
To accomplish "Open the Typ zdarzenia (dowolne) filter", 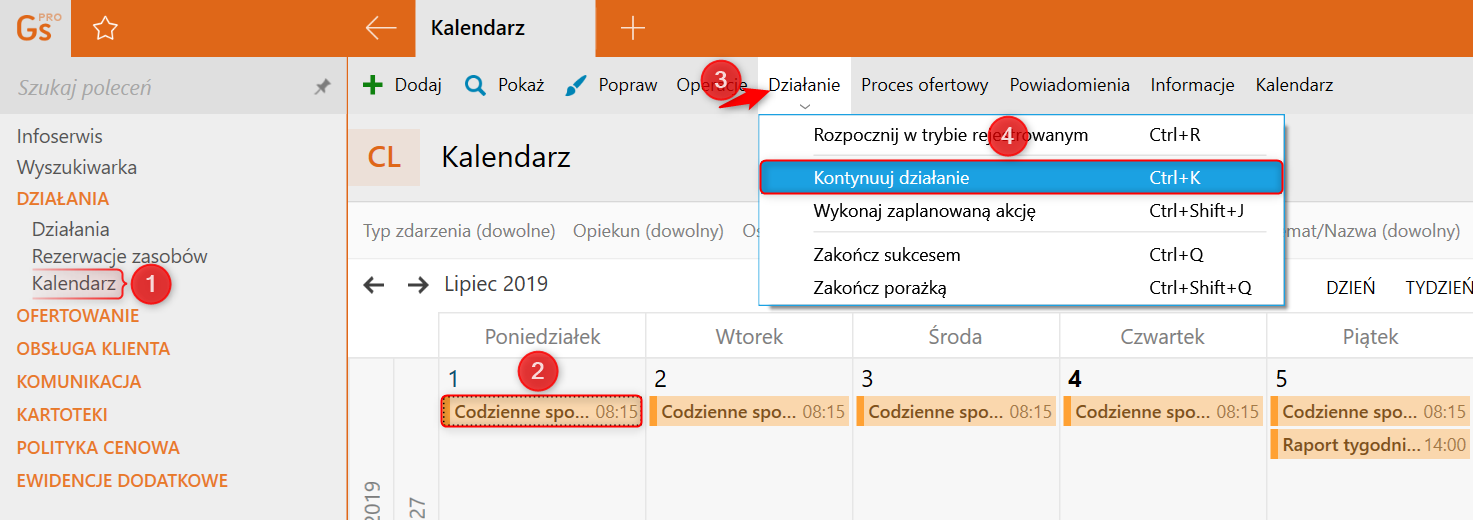I will pos(459,231).
